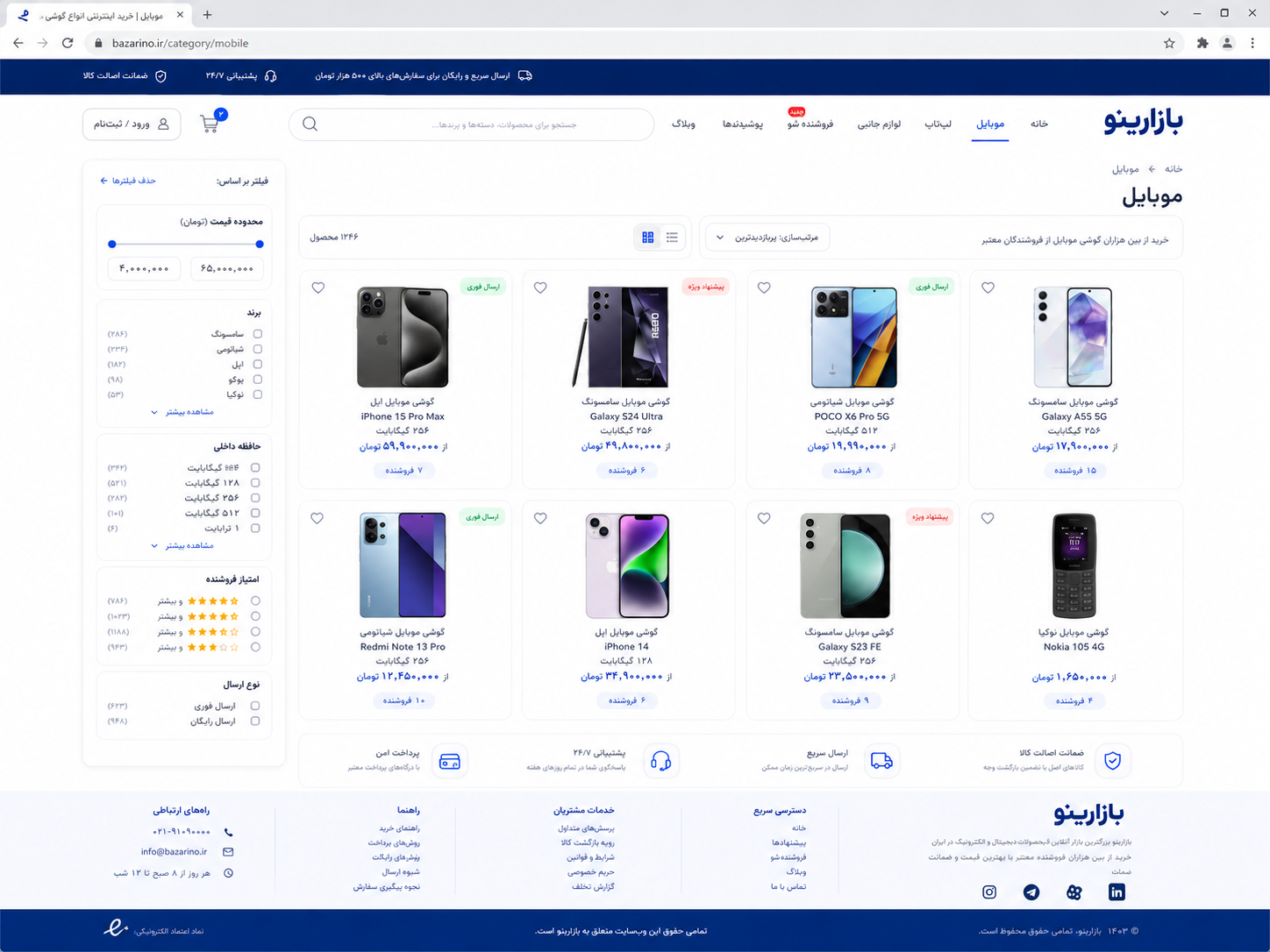Check the Samsung brand filter
The height and width of the screenshot is (952, 1270).
click(x=258, y=334)
